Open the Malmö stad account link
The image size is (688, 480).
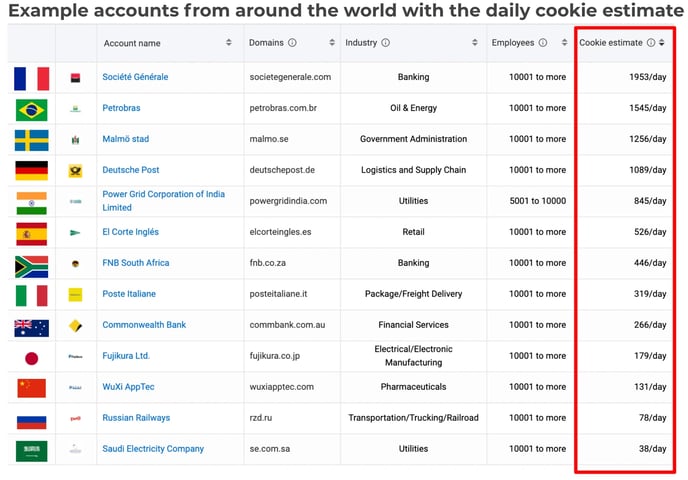pos(125,139)
